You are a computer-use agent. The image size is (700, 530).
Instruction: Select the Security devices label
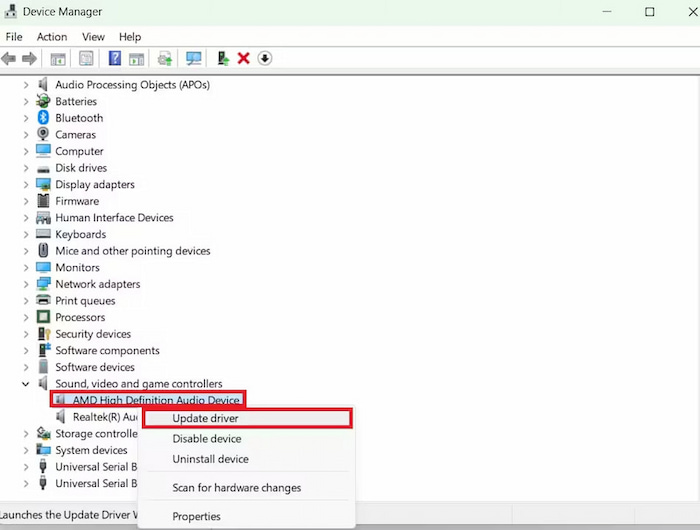[x=93, y=334]
